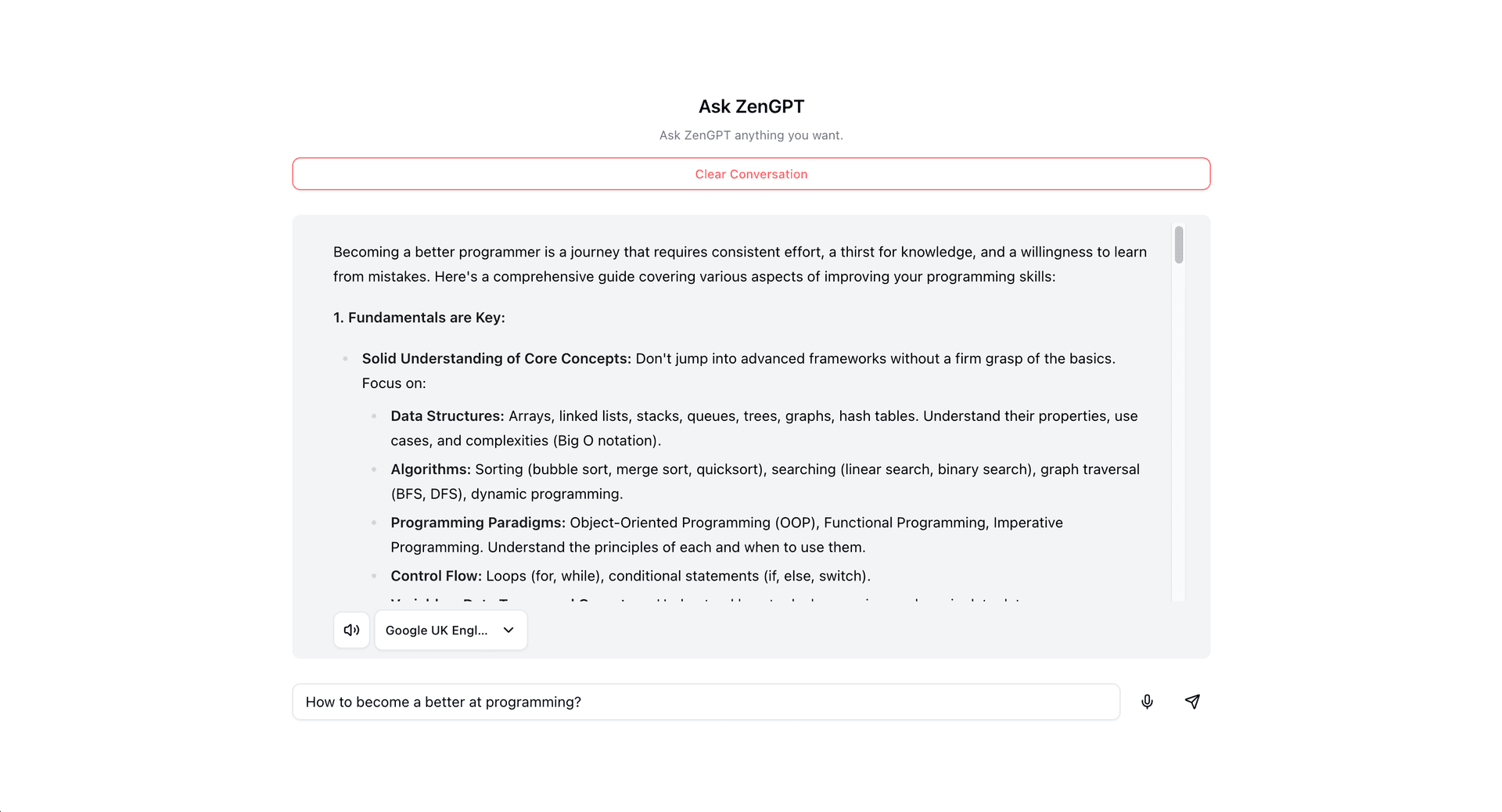
Task: Click the "1. Fundamentals are Key" heading
Action: (x=419, y=318)
